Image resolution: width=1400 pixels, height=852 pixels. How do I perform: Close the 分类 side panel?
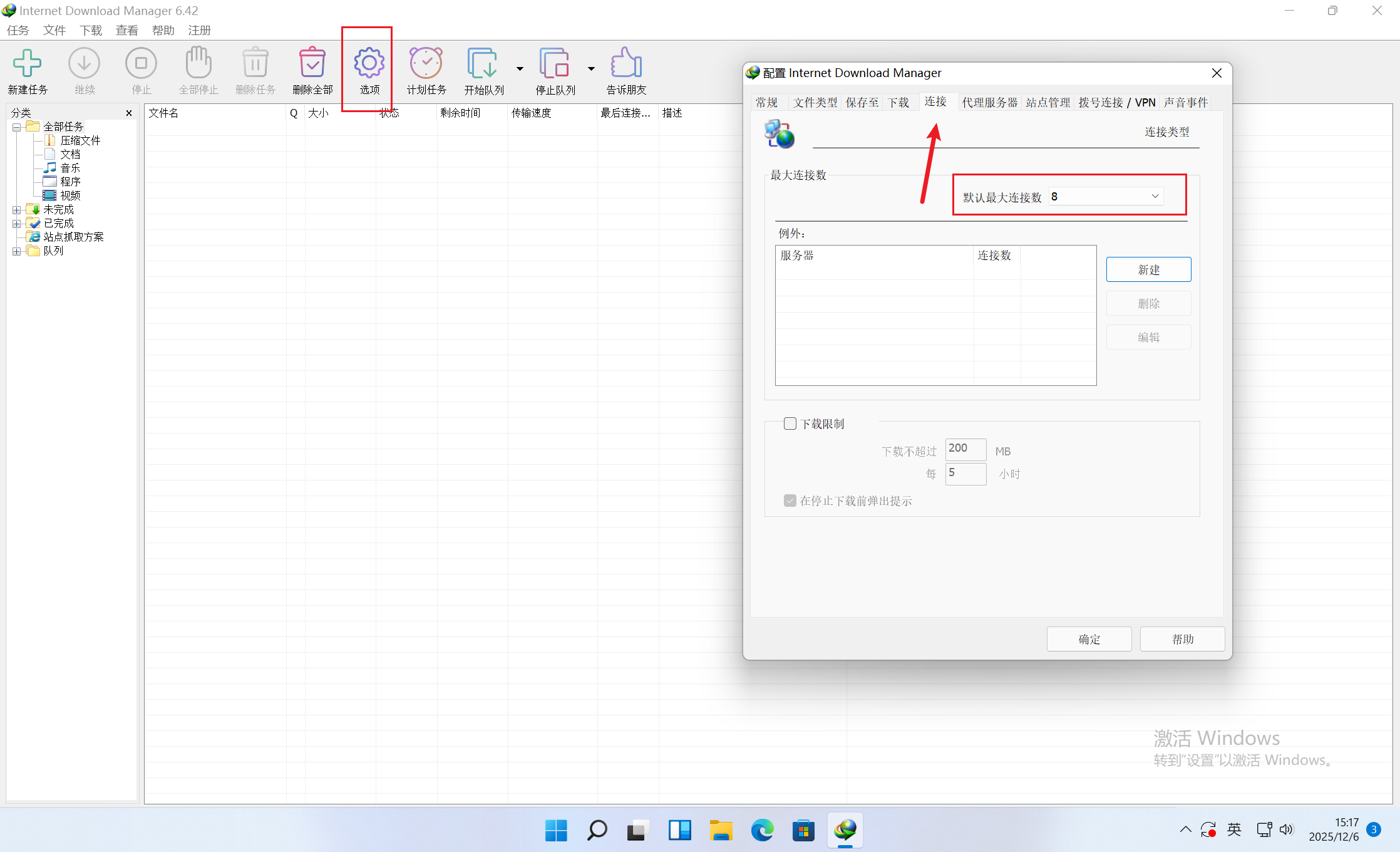point(129,113)
